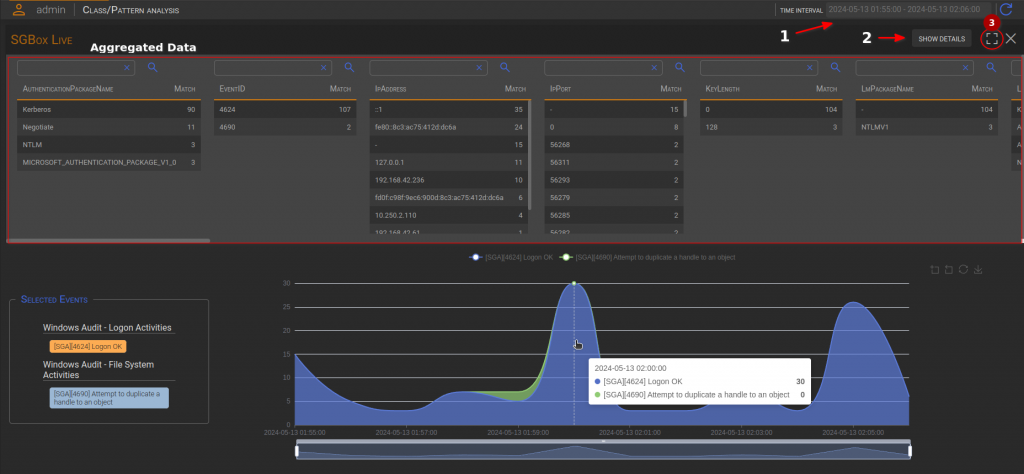Image resolution: width=1024 pixels, height=474 pixels.
Task: Select the fe80::8c3:ac75:412d:dc6a address row
Action: click(x=448, y=127)
